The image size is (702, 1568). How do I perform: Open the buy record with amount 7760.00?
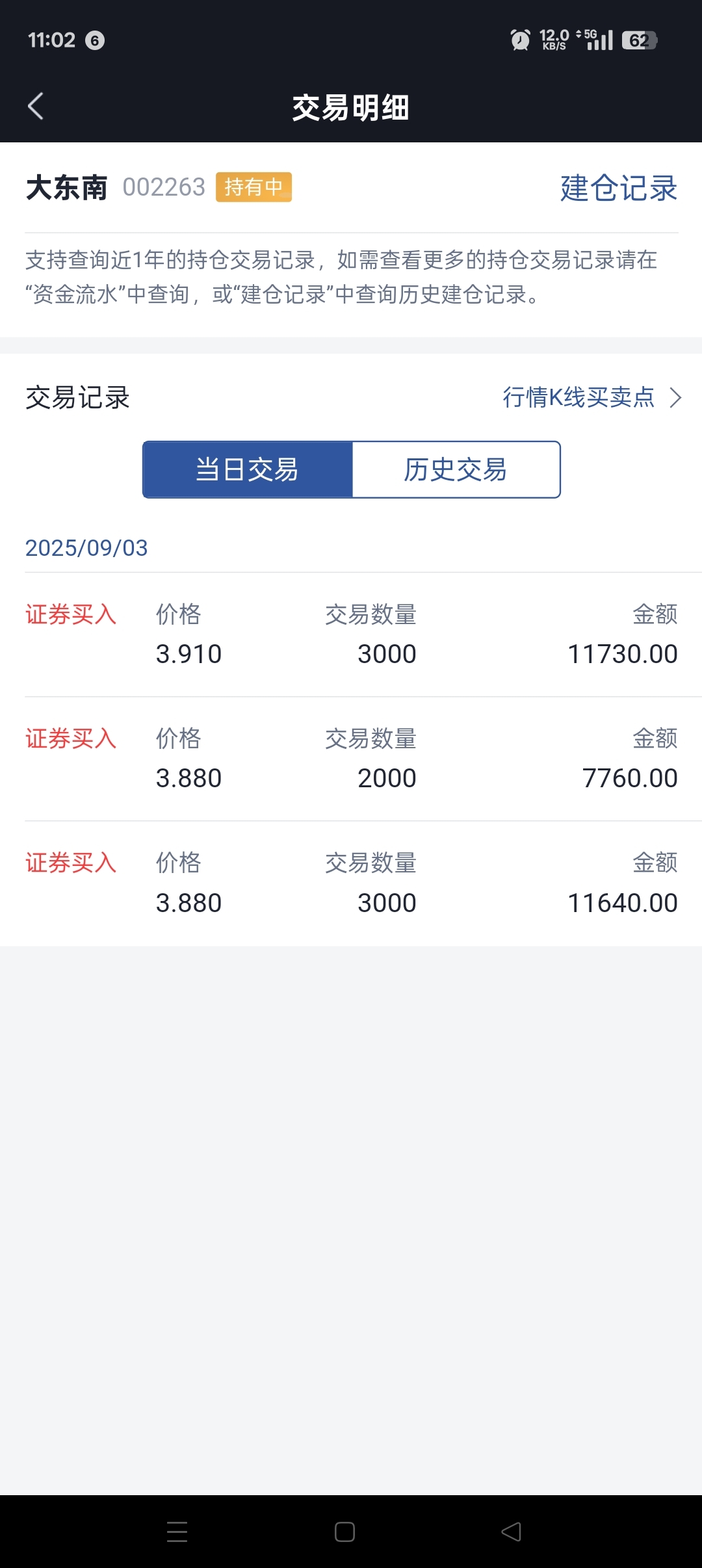point(351,759)
